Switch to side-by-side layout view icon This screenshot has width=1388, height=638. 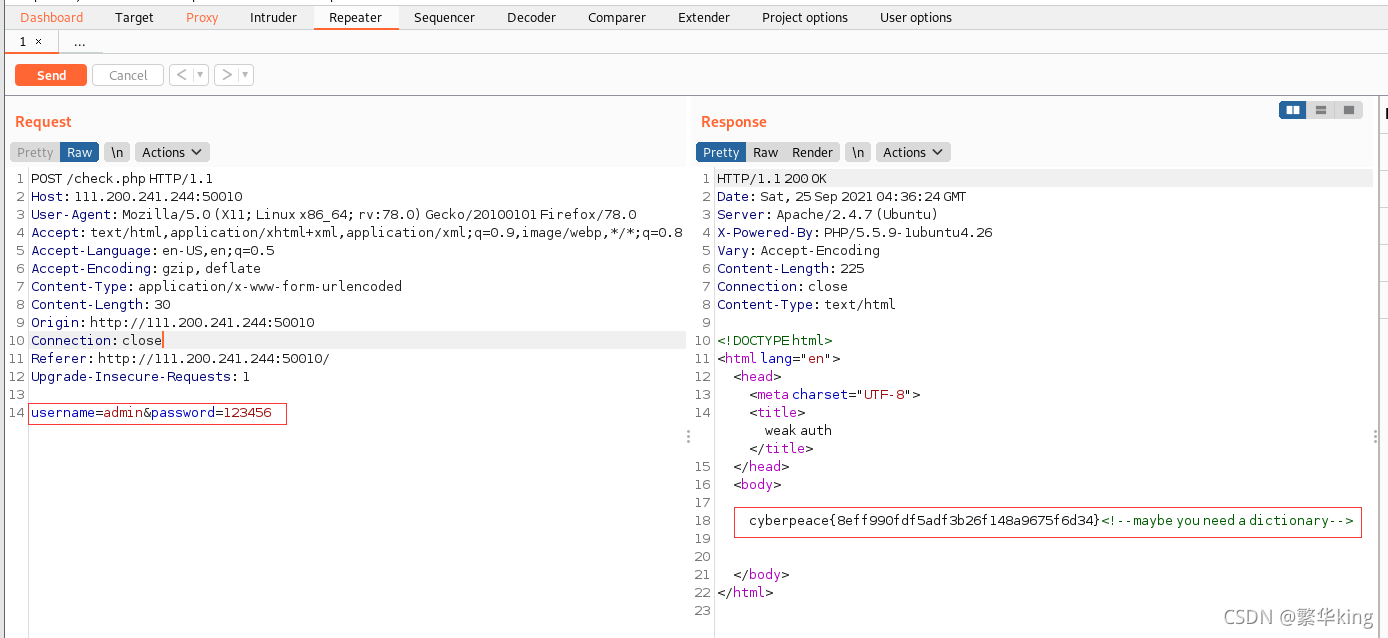[x=1293, y=110]
